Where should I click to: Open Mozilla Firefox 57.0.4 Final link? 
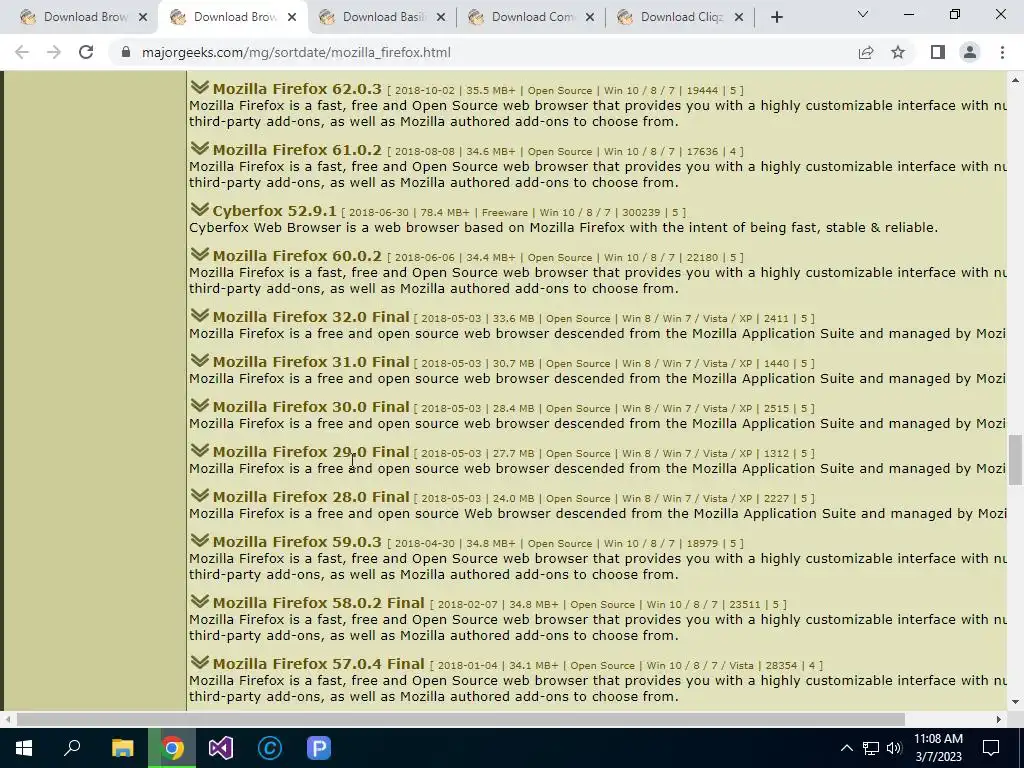pos(319,664)
